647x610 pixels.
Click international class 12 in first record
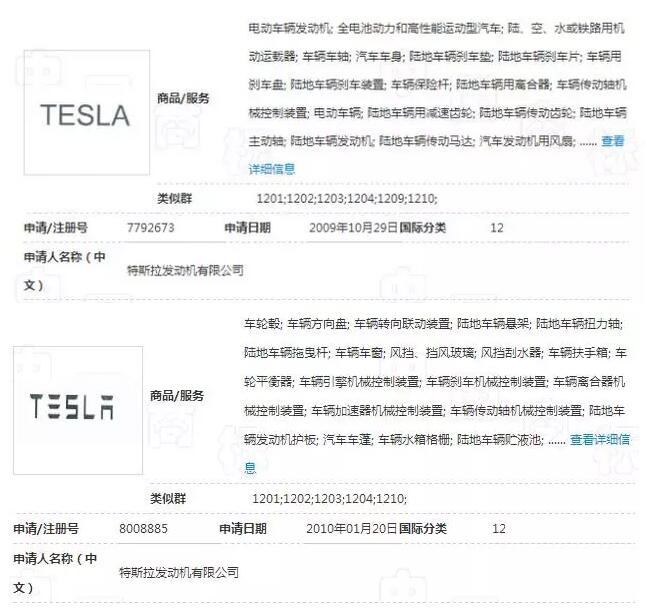click(x=497, y=228)
